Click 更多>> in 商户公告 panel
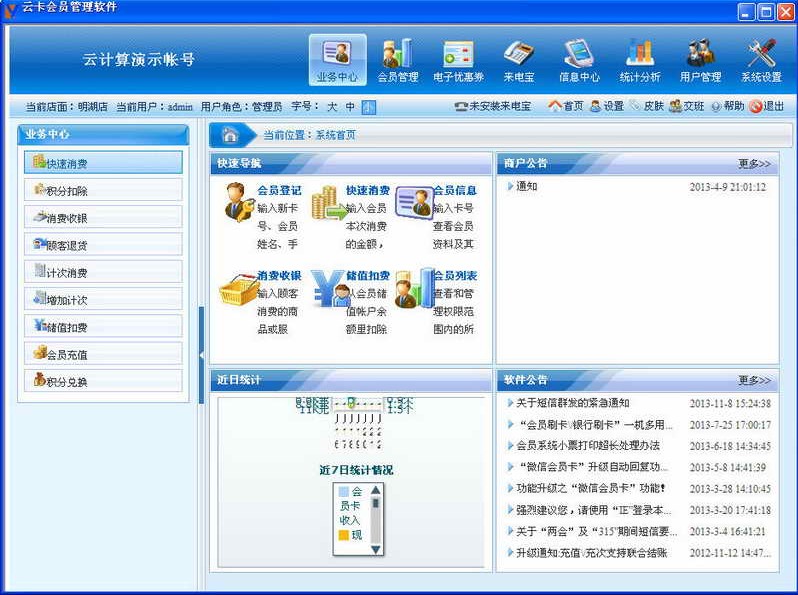This screenshot has height=595, width=798. 754,164
